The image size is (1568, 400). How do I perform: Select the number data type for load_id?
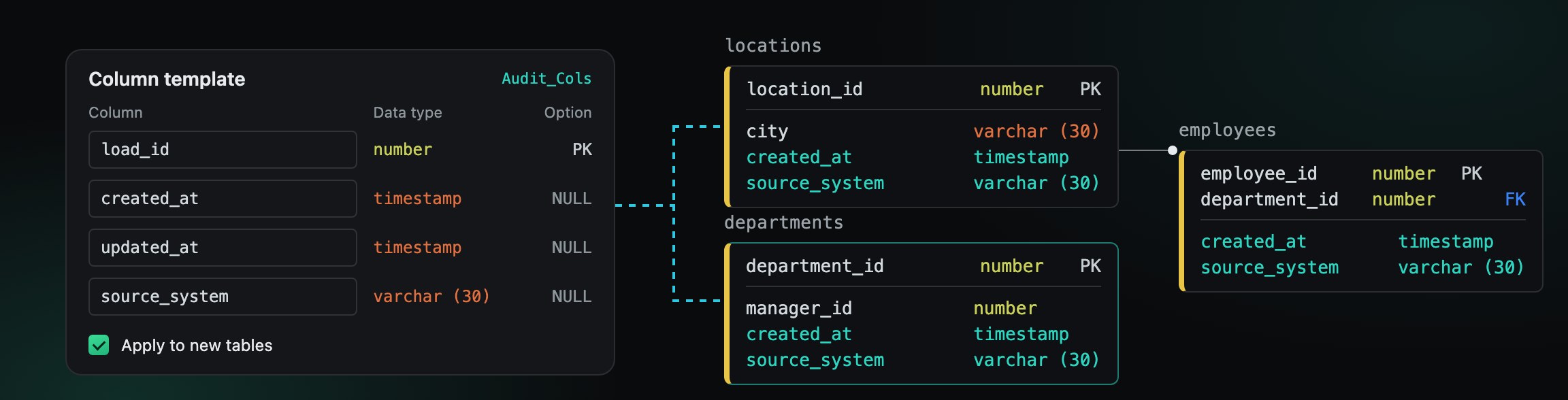tap(403, 150)
